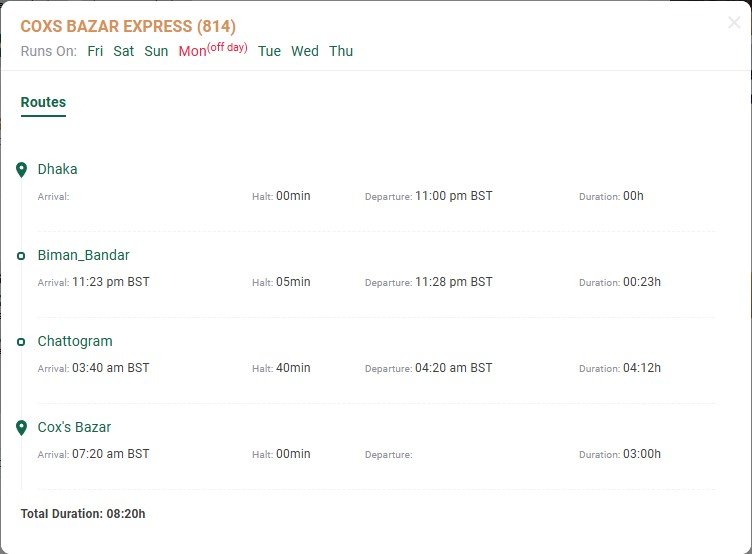Click the Dhaka origin location pin icon
The width and height of the screenshot is (752, 554).
pyautogui.click(x=21, y=170)
